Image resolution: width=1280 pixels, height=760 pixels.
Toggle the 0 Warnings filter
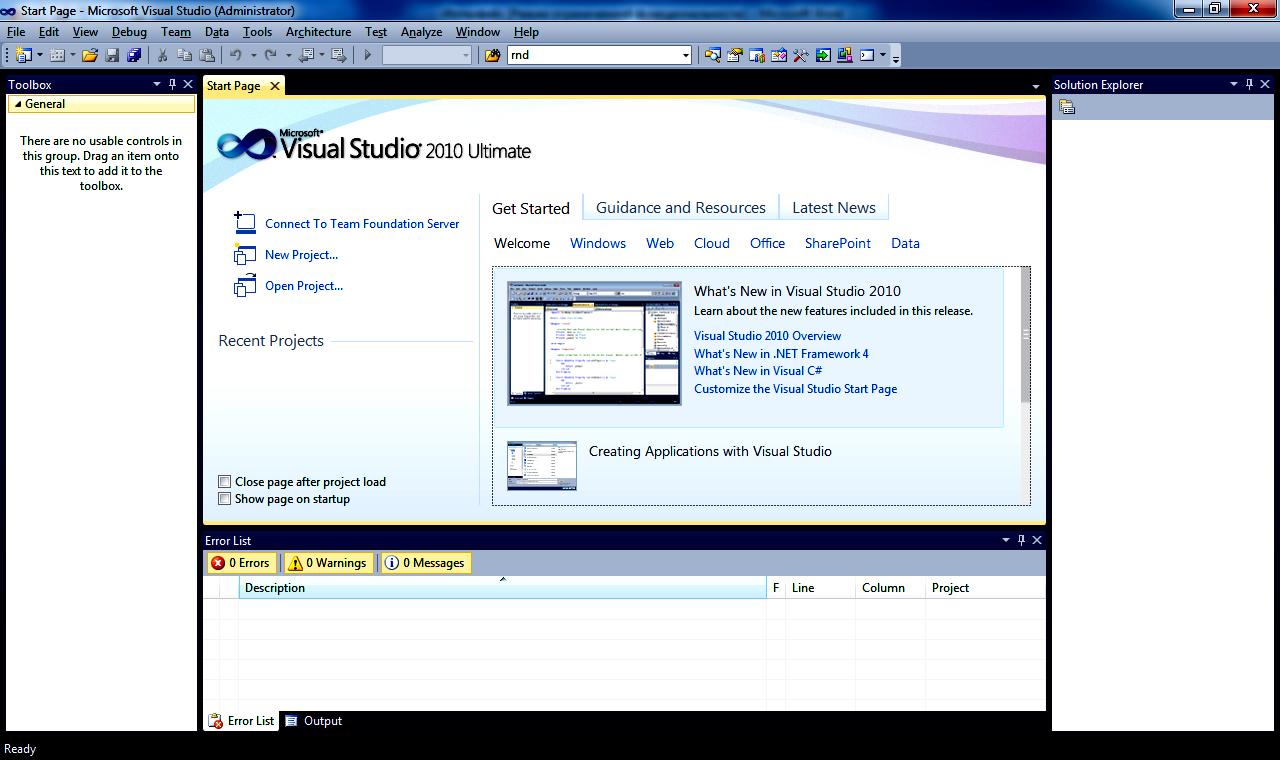pyautogui.click(x=328, y=563)
